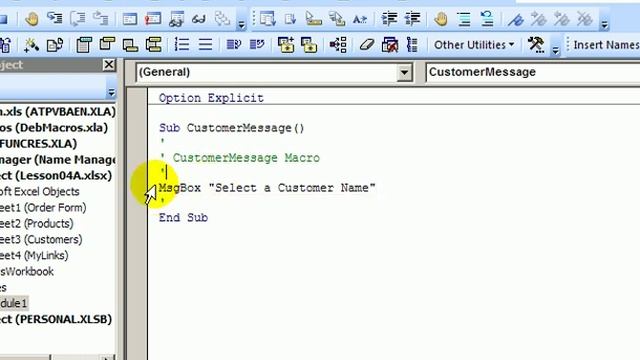
Task: Select the Excel Objects folder
Action: 40,191
